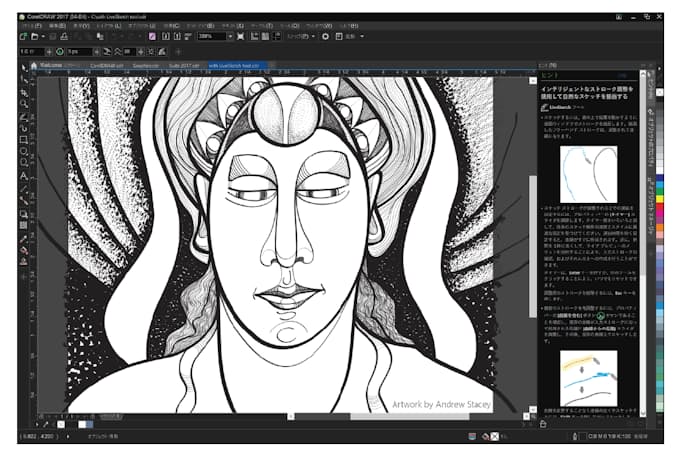This screenshot has height=463, width=680.
Task: Select the Zoom magnifier tool
Action: click(x=24, y=104)
